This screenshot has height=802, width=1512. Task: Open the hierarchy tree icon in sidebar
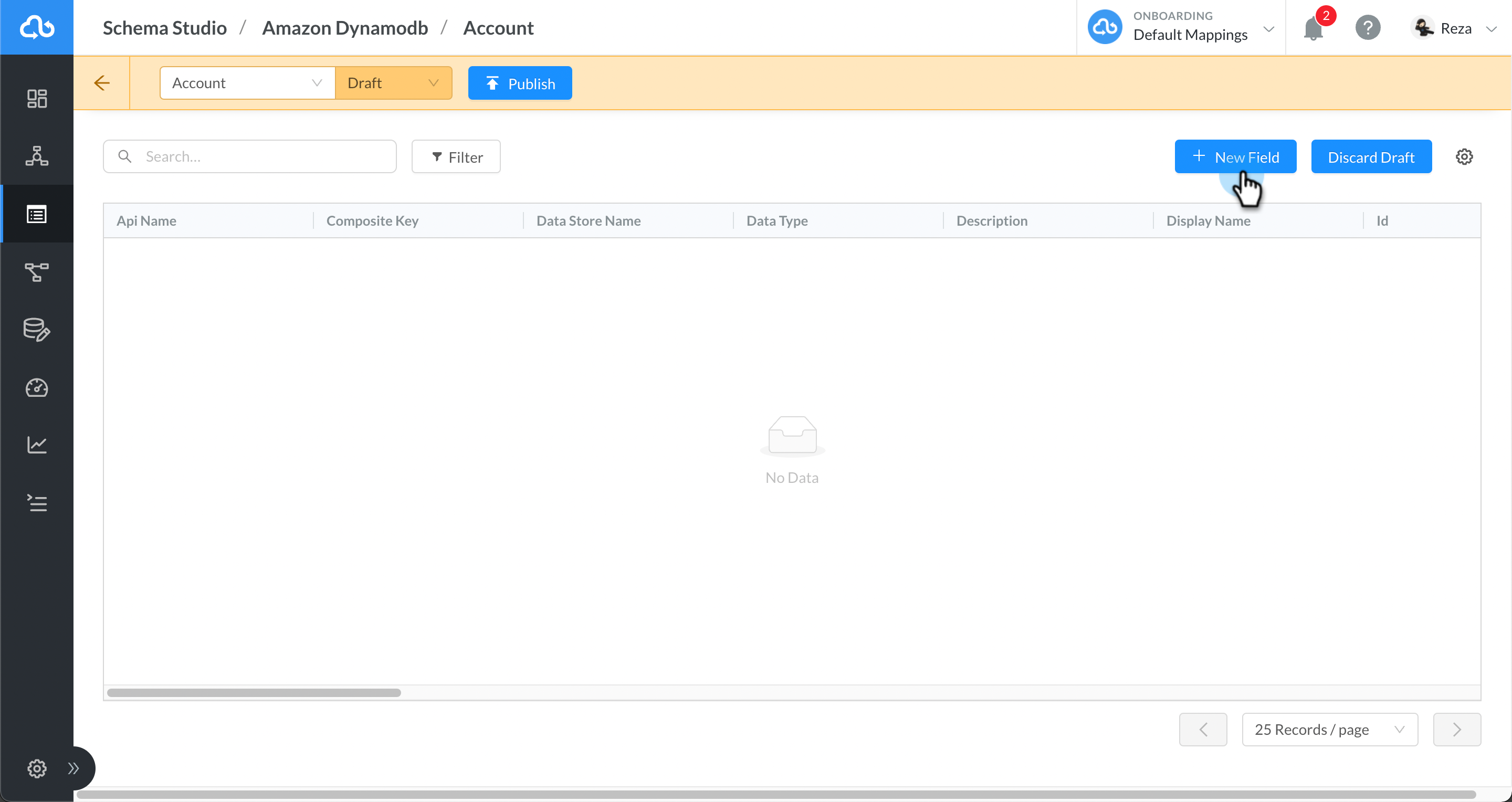tap(37, 156)
